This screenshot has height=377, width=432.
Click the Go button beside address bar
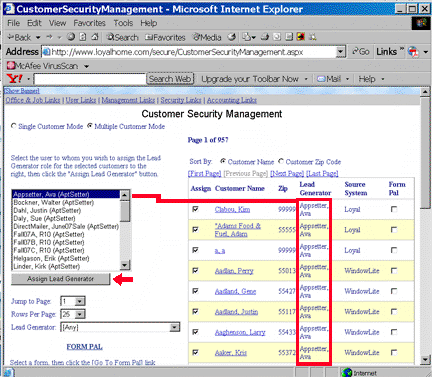(x=361, y=52)
